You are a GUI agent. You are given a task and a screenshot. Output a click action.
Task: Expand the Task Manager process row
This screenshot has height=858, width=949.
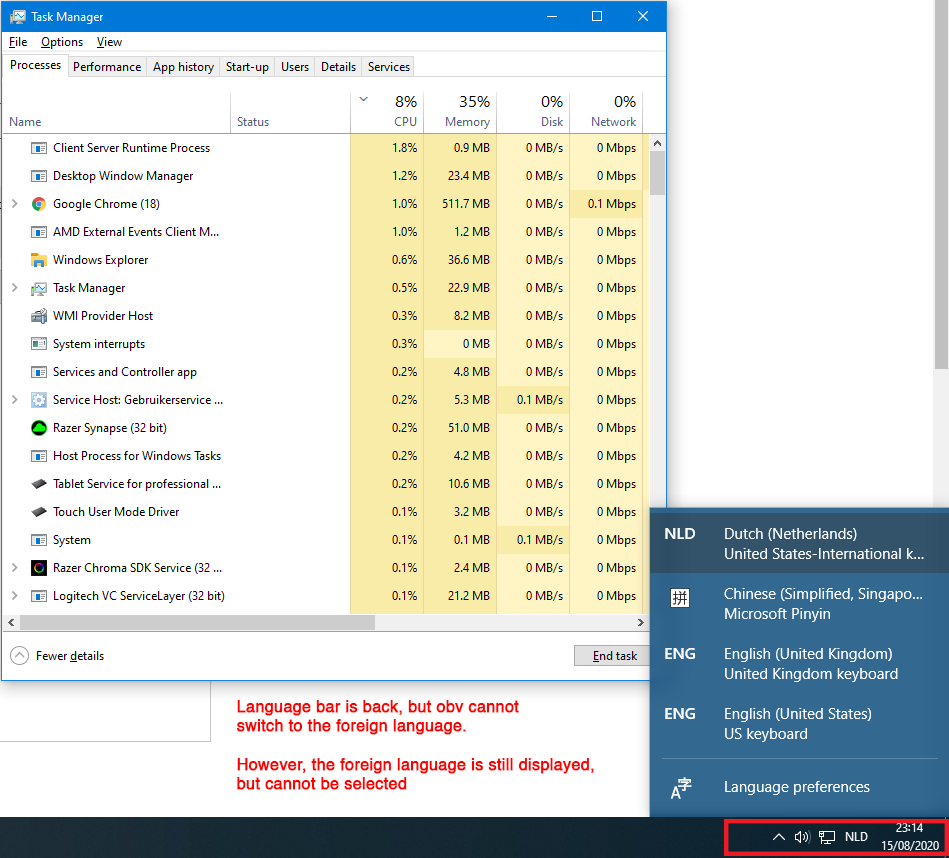(x=15, y=288)
